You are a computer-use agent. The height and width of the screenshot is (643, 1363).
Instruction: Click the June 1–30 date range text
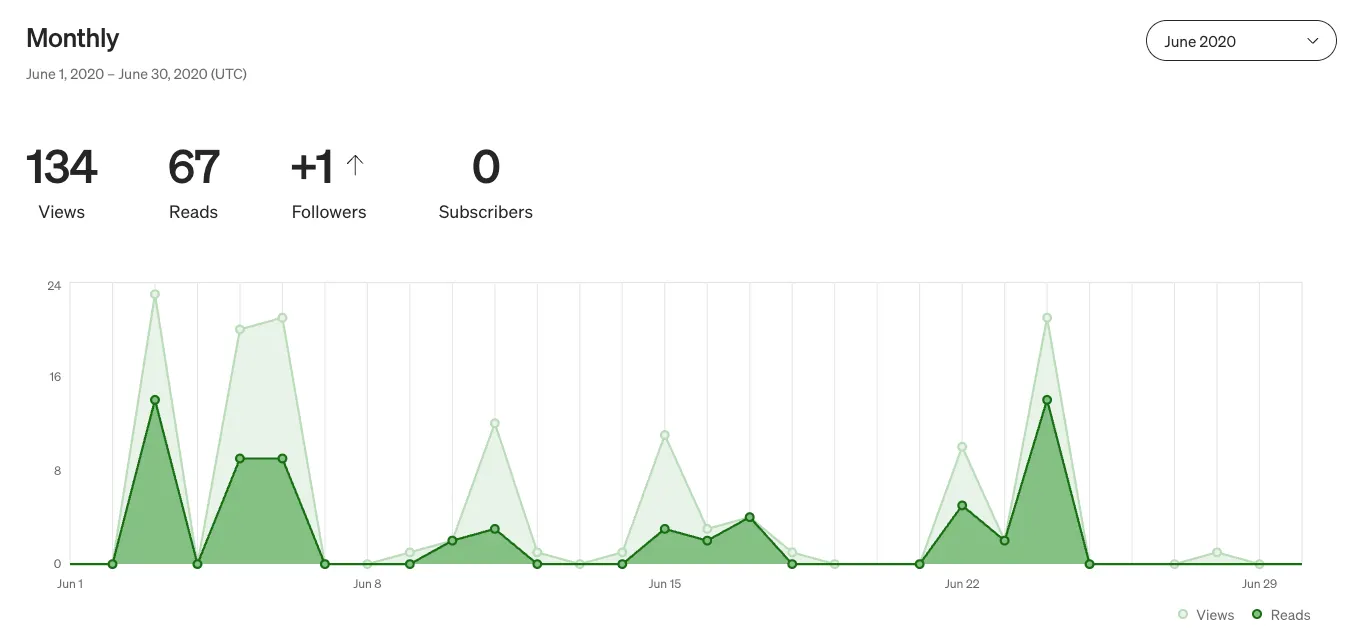point(137,74)
